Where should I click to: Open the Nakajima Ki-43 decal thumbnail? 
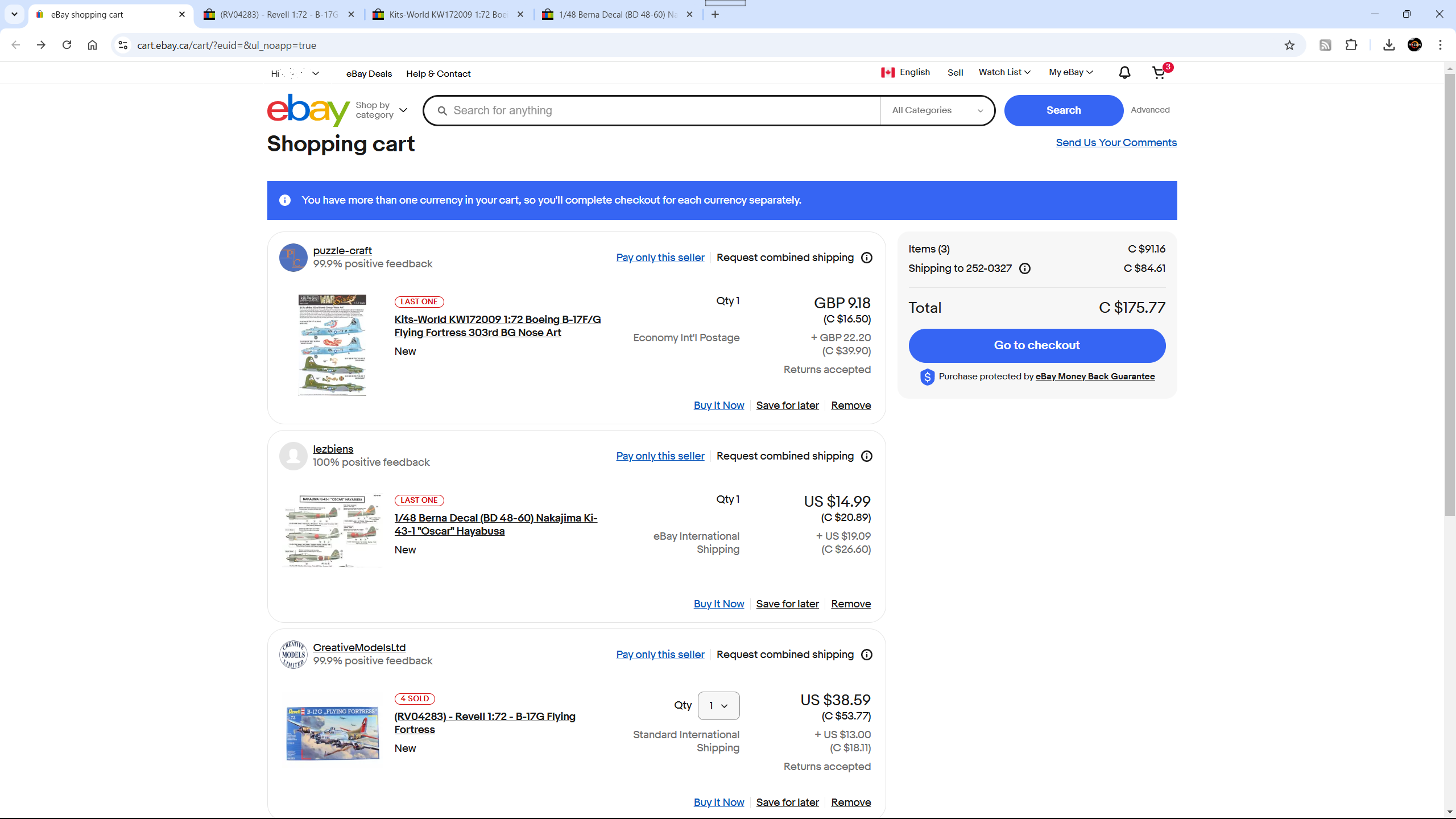coord(332,531)
